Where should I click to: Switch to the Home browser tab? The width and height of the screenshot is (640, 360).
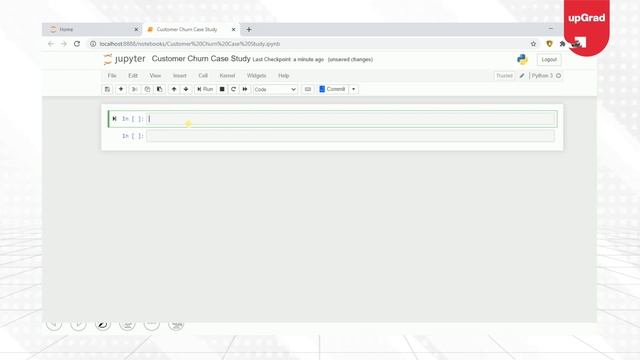coord(92,29)
